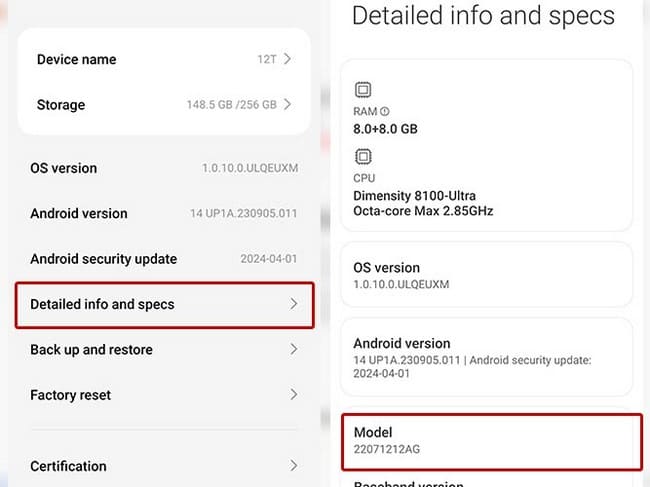
Task: Select the Android version card in specs
Action: (486, 357)
